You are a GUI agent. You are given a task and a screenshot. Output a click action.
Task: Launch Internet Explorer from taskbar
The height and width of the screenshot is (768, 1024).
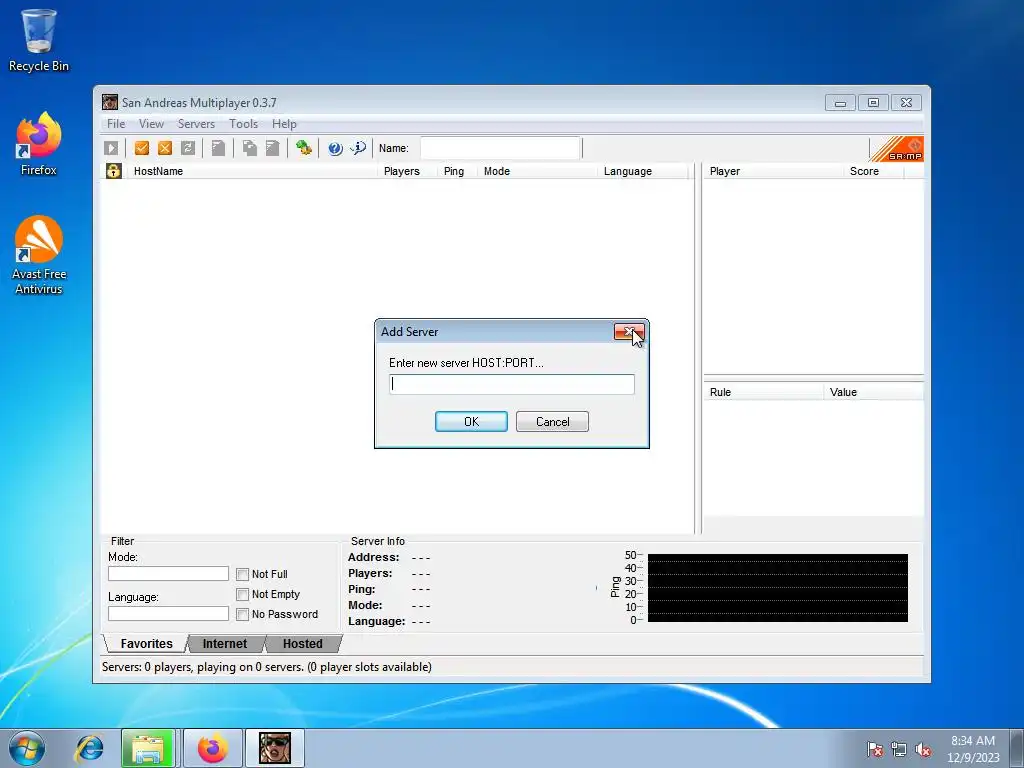pos(89,748)
